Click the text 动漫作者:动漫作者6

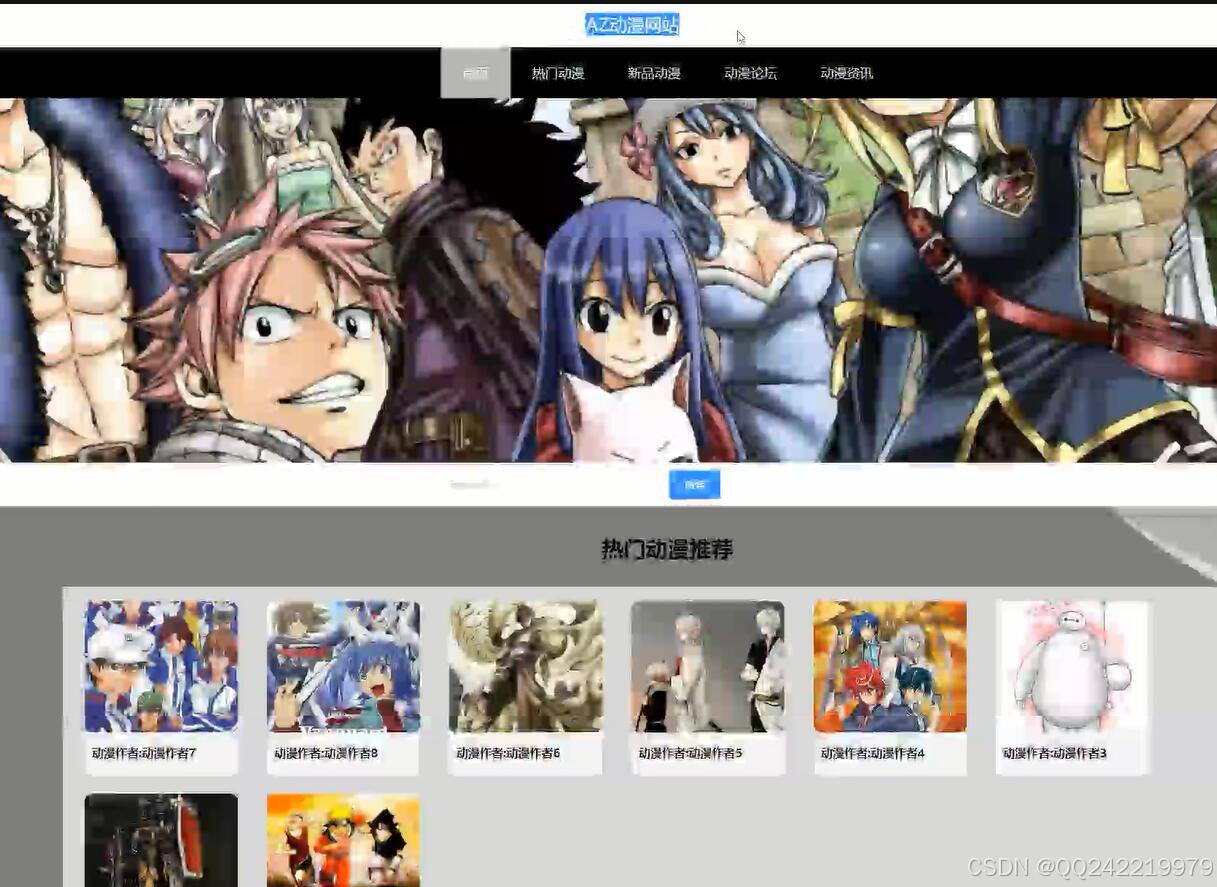coord(508,754)
